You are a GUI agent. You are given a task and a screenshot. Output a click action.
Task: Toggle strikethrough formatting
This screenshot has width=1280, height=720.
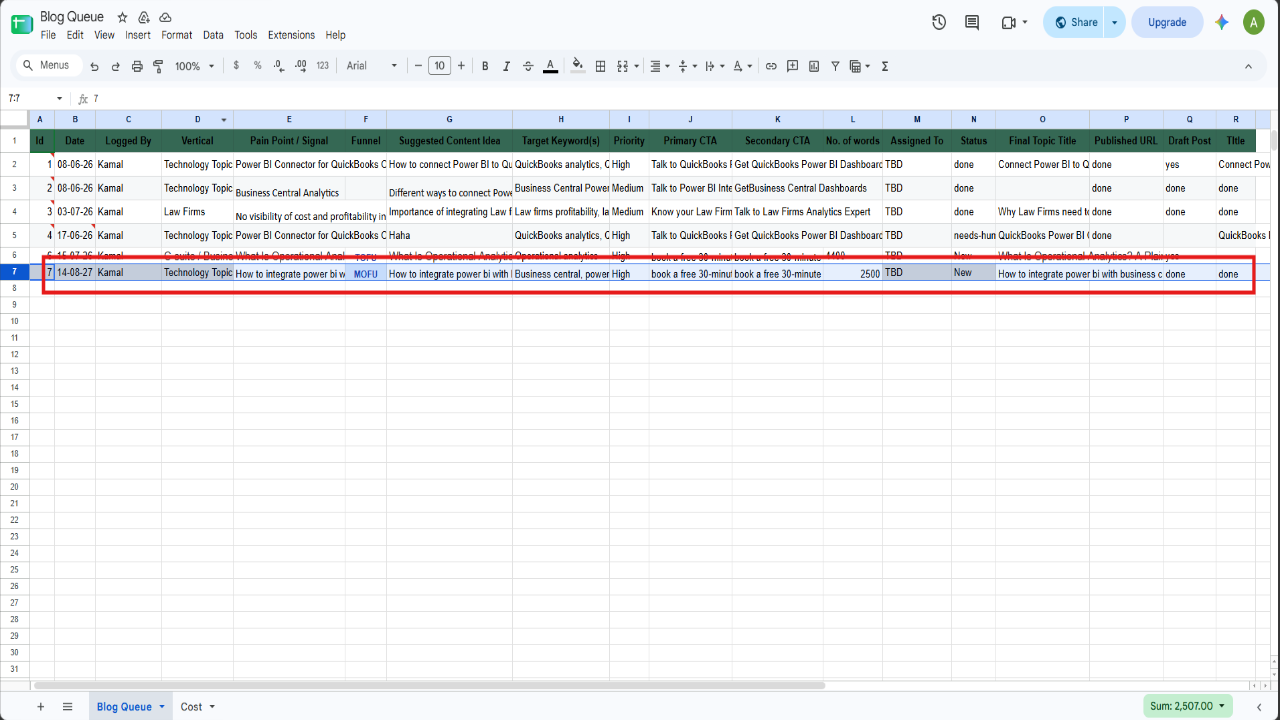click(x=528, y=66)
